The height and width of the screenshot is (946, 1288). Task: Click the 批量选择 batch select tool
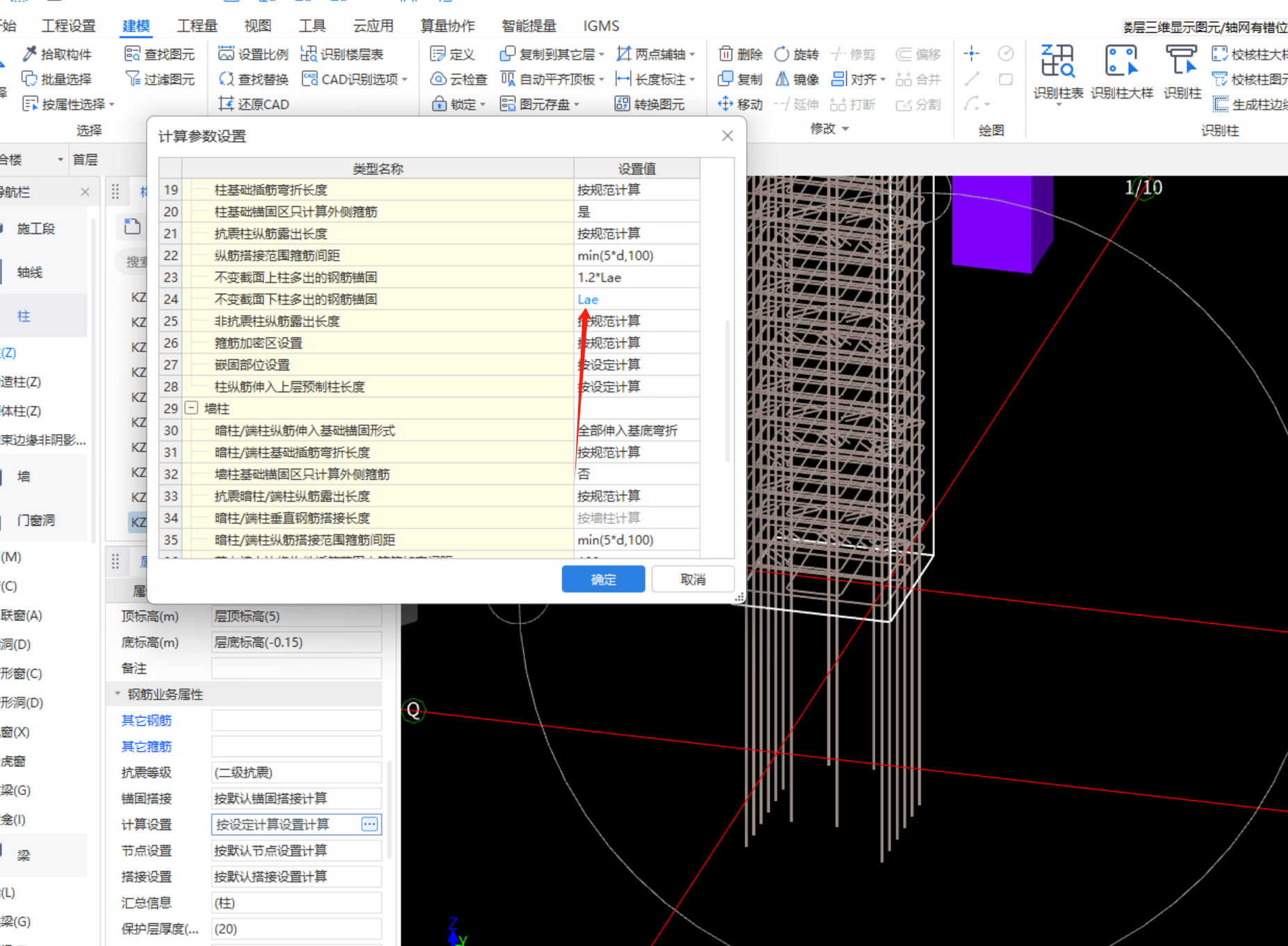pos(57,79)
